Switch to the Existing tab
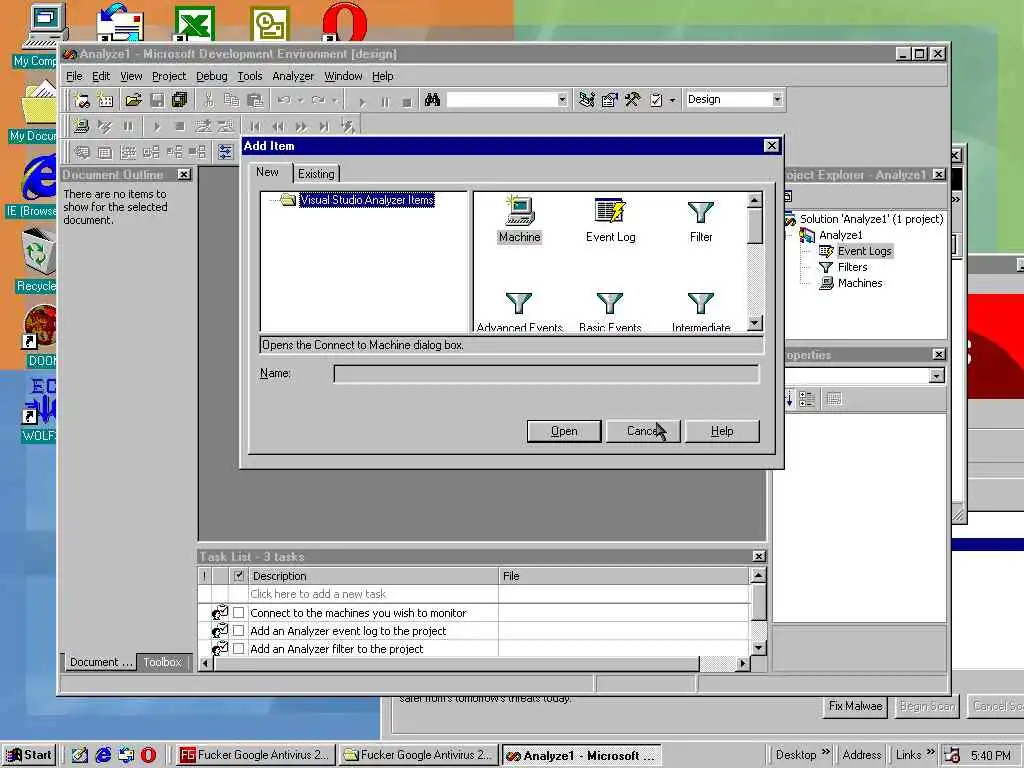Viewport: 1024px width, 768px height. pyautogui.click(x=316, y=174)
